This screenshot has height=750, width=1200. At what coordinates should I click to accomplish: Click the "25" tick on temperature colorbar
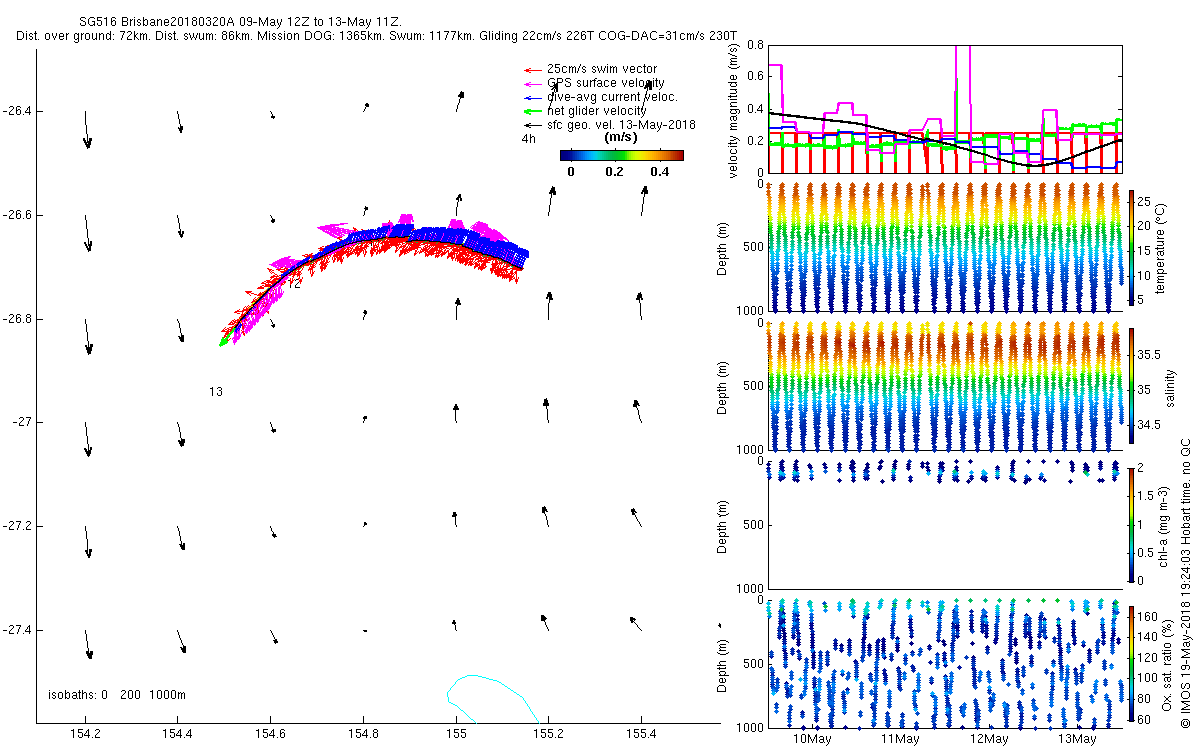point(1144,201)
